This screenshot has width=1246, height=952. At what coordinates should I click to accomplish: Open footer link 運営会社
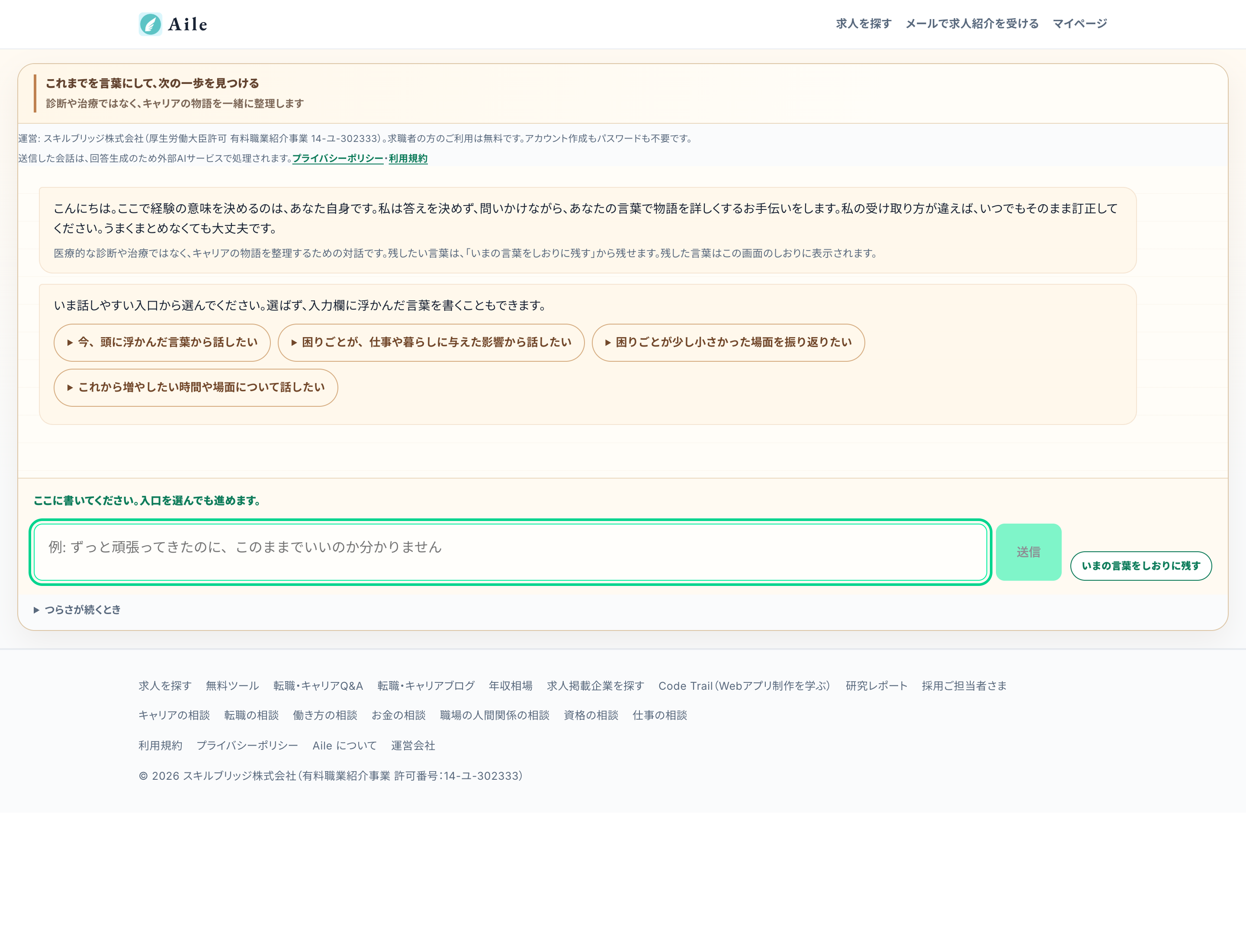[413, 745]
